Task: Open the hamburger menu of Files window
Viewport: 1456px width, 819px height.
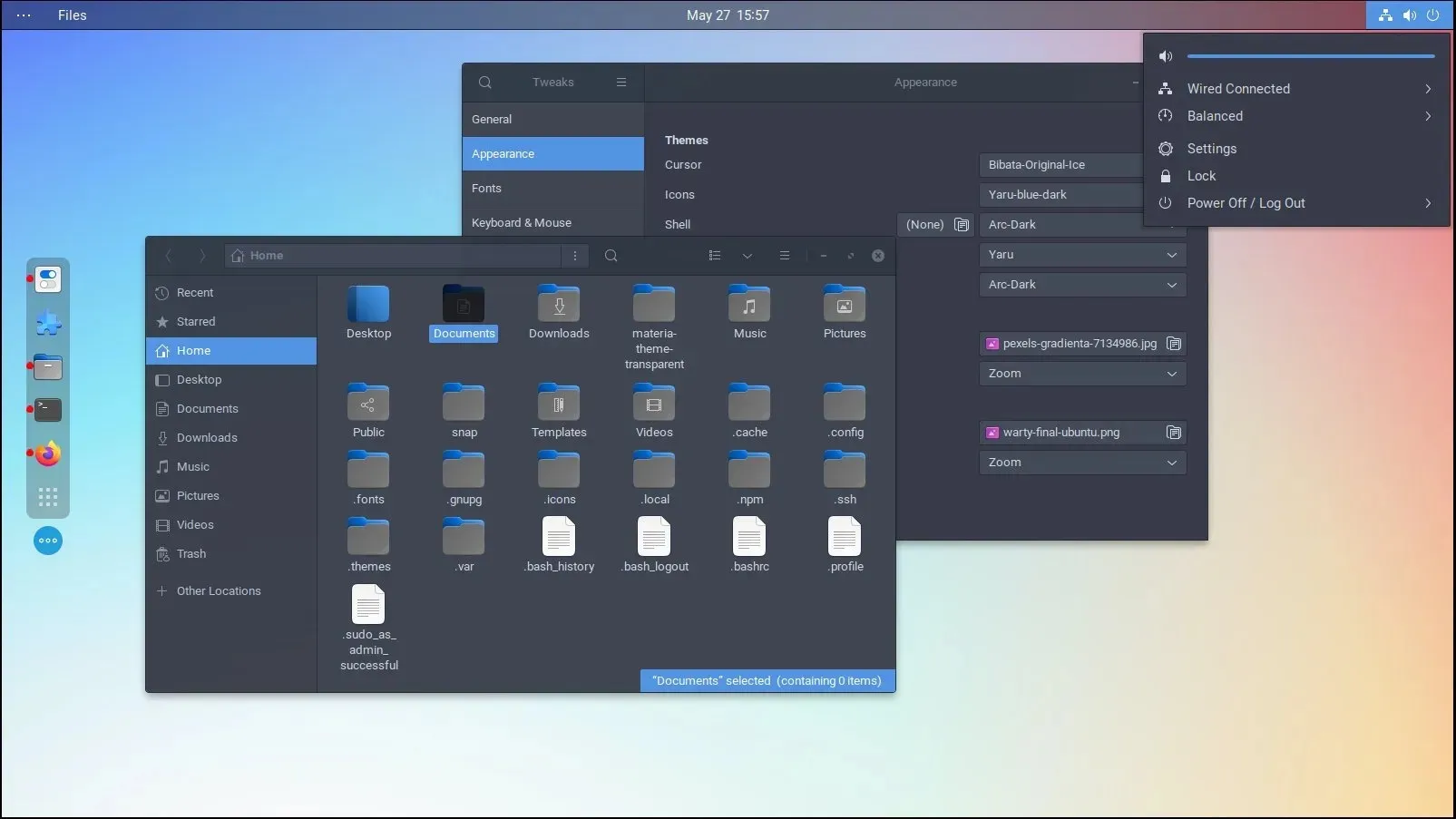Action: coord(785,256)
